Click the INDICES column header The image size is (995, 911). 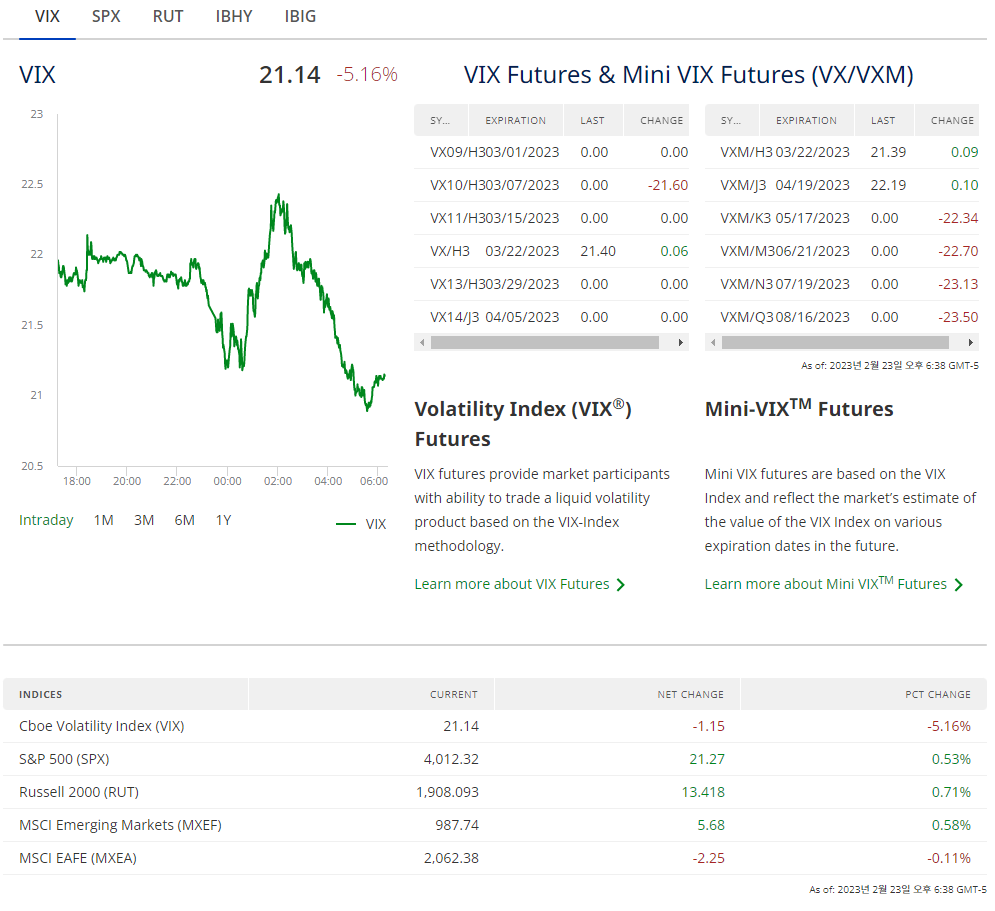(x=125, y=695)
